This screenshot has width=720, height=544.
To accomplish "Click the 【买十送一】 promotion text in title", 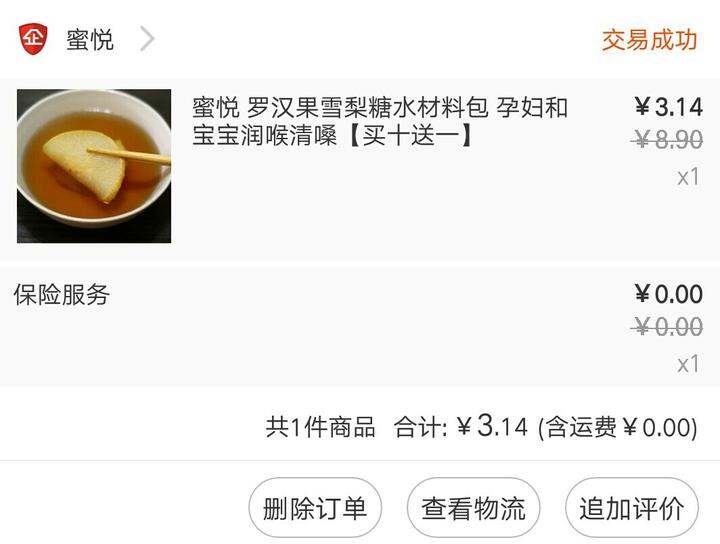I will click(411, 136).
